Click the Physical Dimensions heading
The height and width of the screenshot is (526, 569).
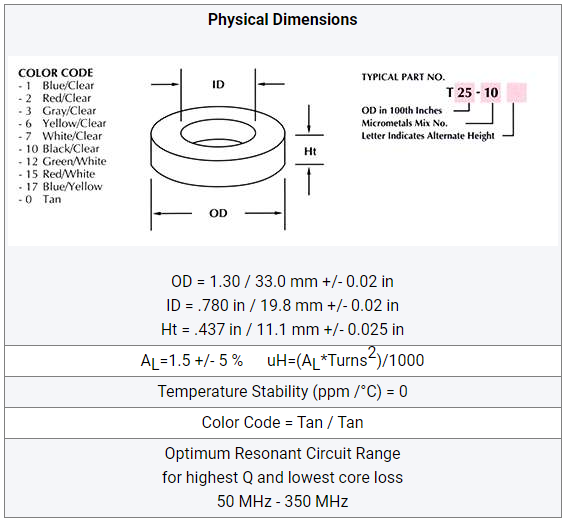click(x=282, y=20)
